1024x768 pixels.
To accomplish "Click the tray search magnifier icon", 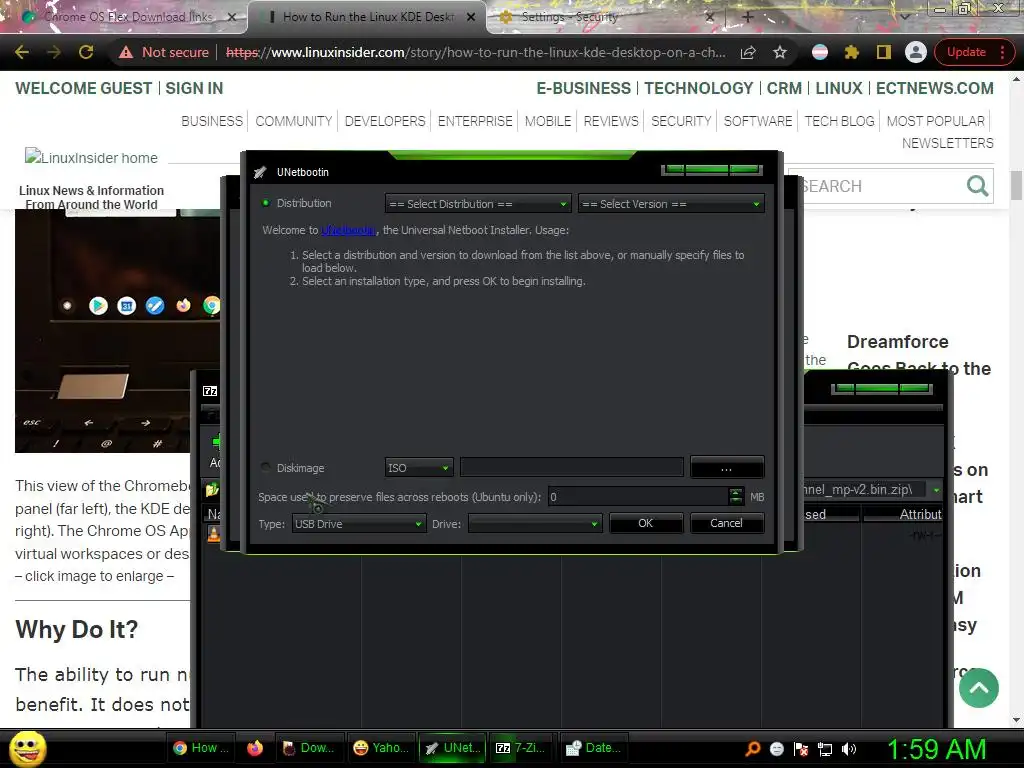I will [x=753, y=748].
